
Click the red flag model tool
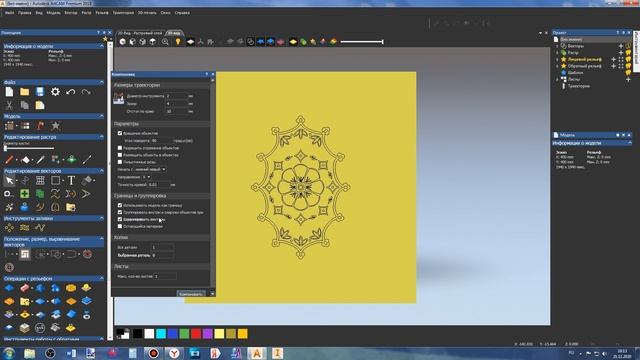[x=40, y=126]
